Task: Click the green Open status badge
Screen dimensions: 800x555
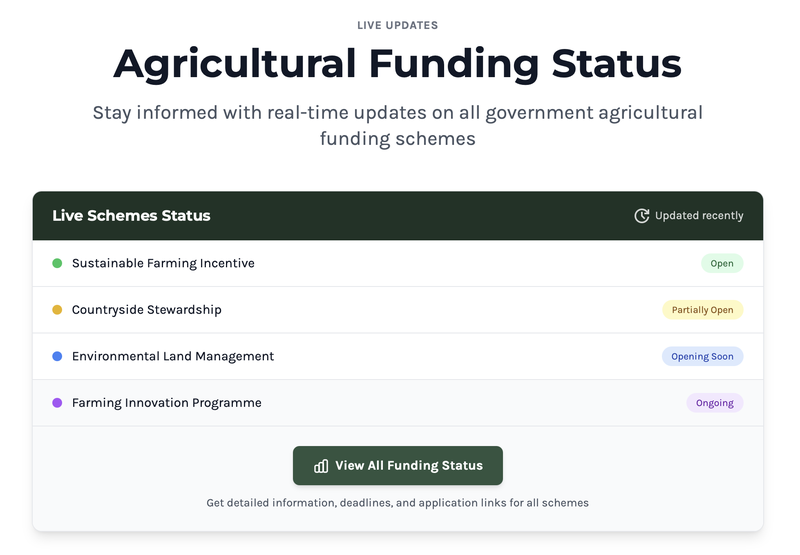Action: [722, 264]
